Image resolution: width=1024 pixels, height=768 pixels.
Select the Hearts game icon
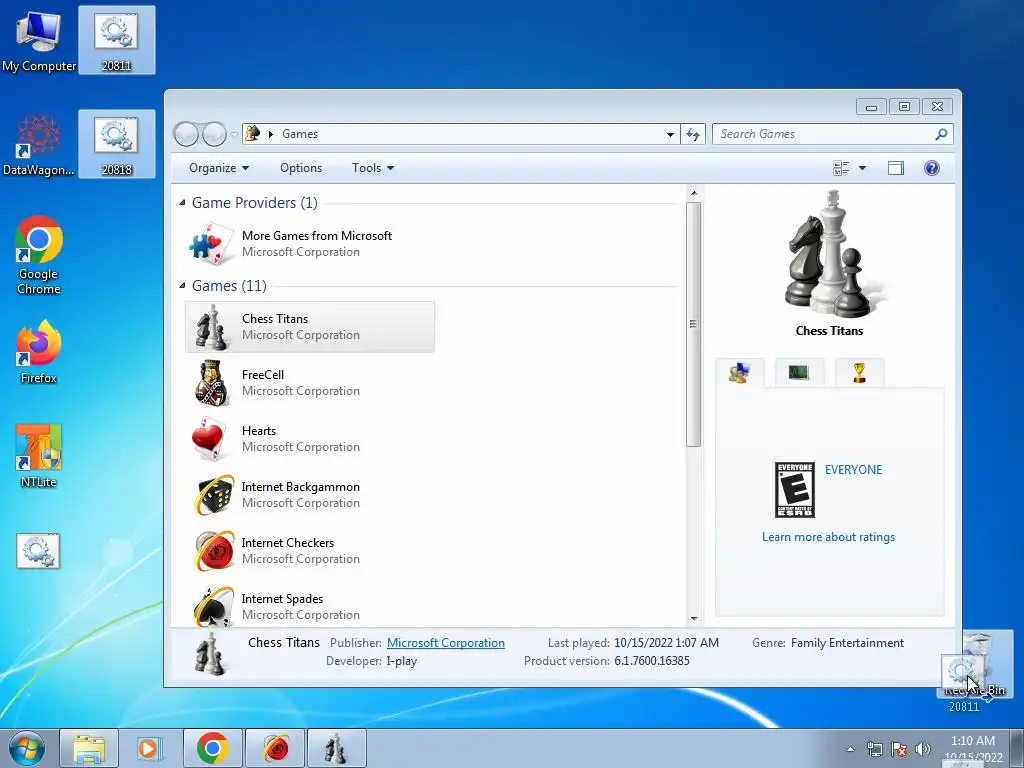(209, 440)
